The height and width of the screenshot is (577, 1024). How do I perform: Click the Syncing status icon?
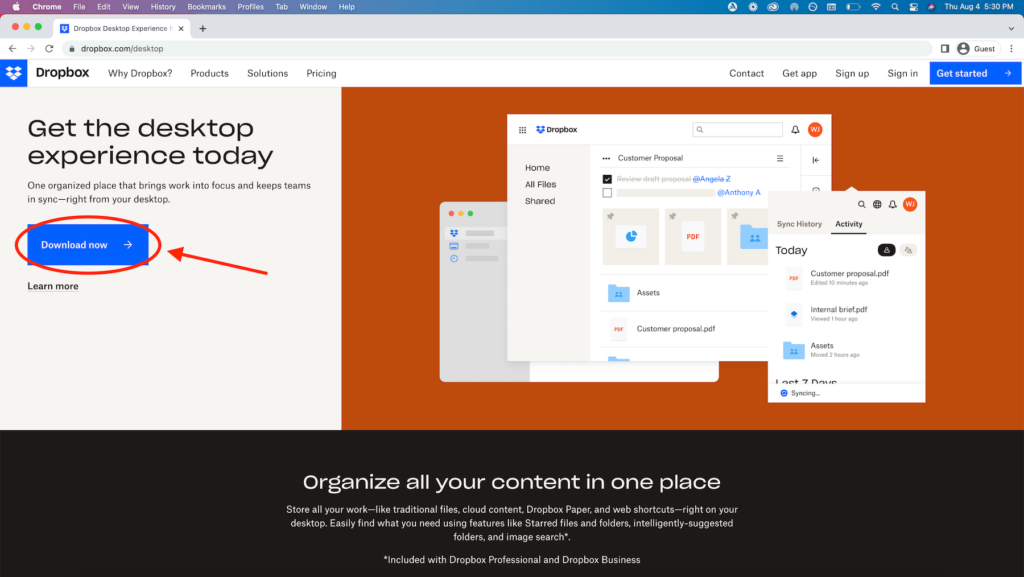tap(784, 393)
